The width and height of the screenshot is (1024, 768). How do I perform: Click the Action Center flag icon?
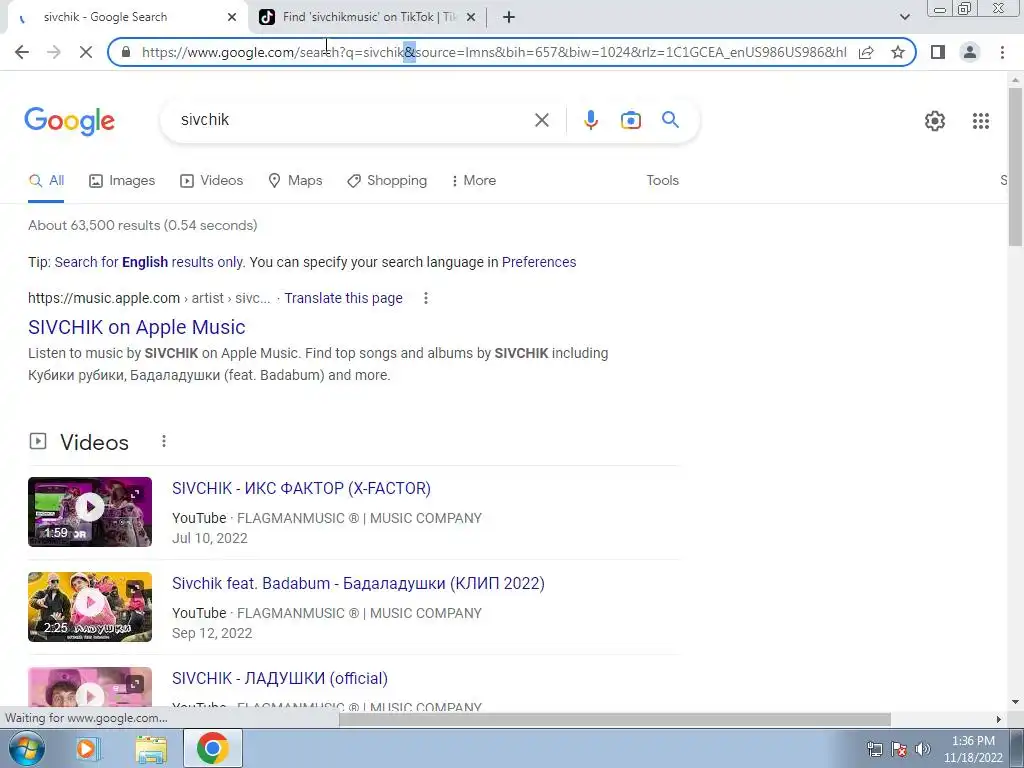899,749
